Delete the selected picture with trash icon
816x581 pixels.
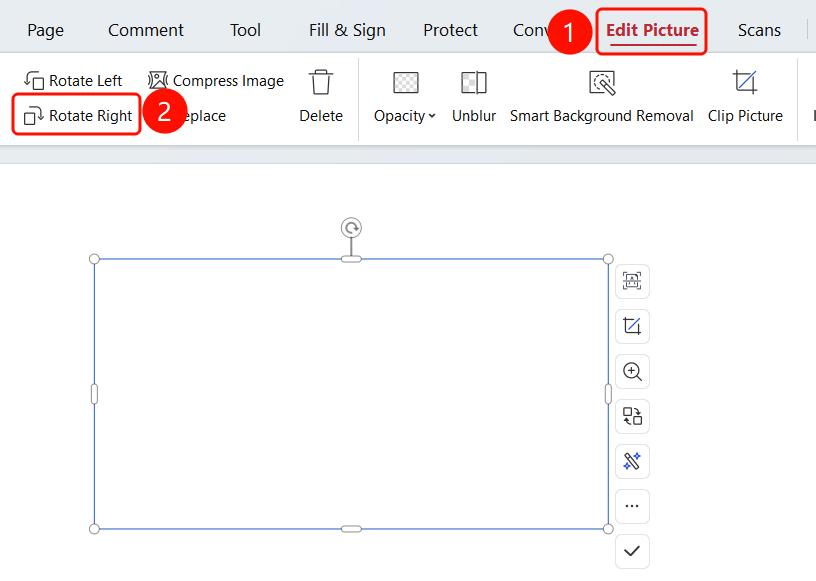[x=321, y=97]
